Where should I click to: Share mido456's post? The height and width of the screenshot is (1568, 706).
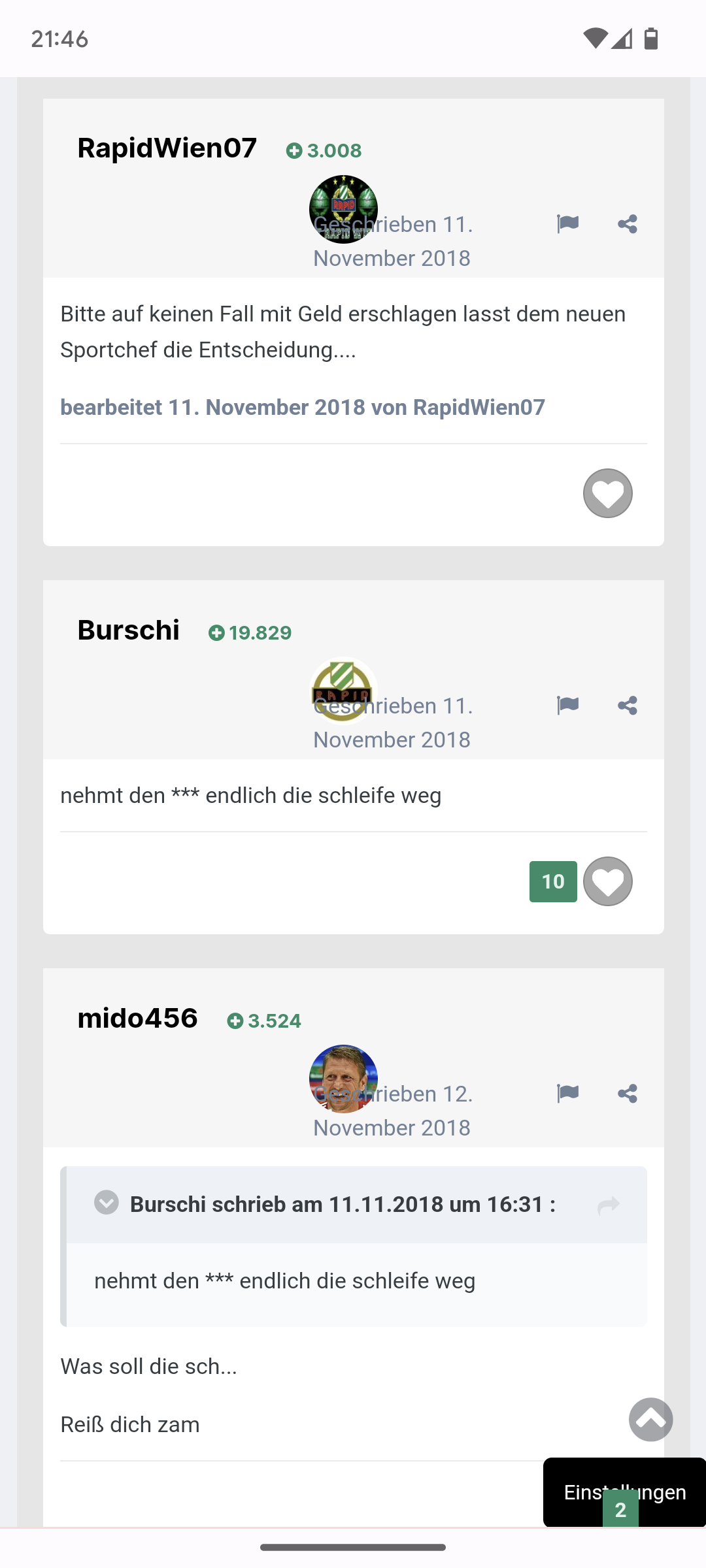[628, 1094]
